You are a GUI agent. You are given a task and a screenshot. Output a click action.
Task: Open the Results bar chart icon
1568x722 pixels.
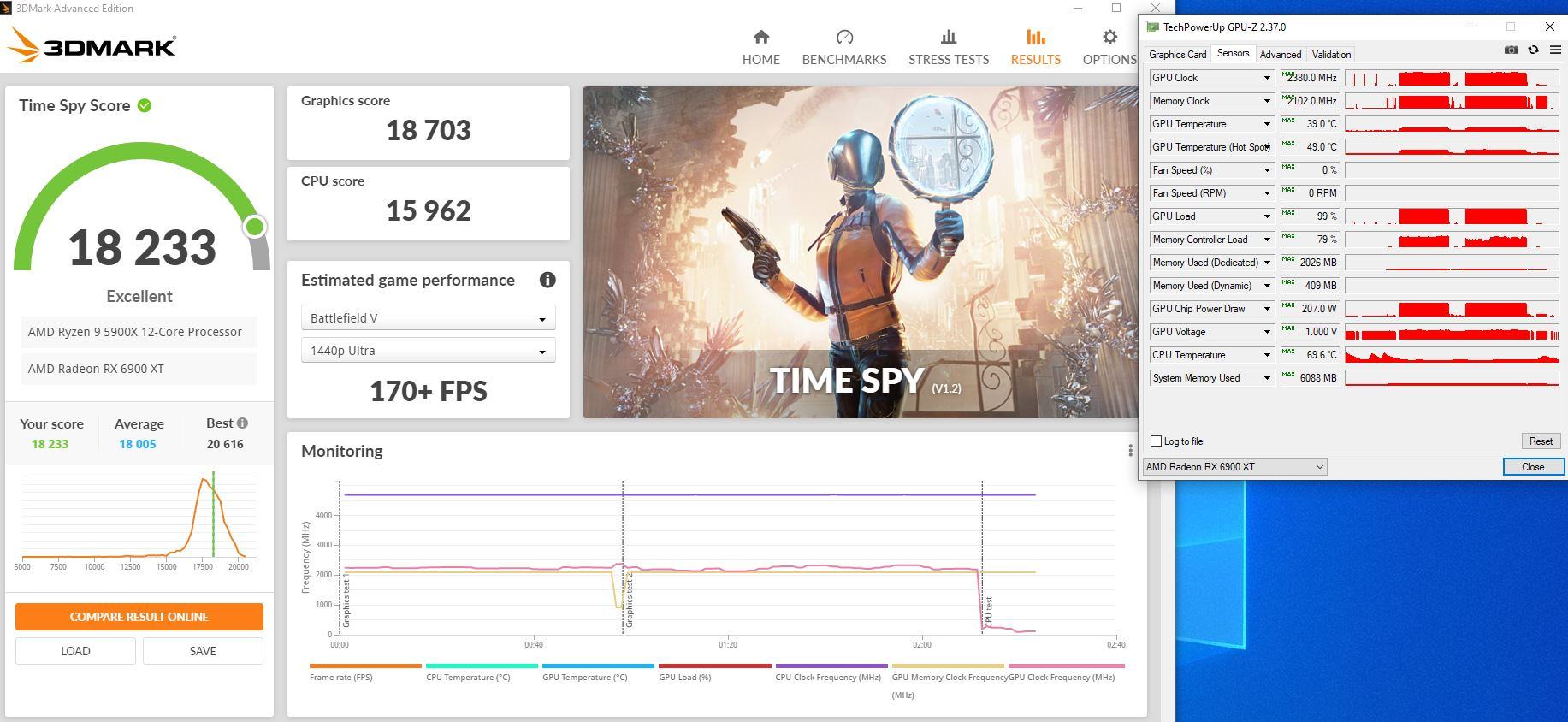pyautogui.click(x=1035, y=37)
